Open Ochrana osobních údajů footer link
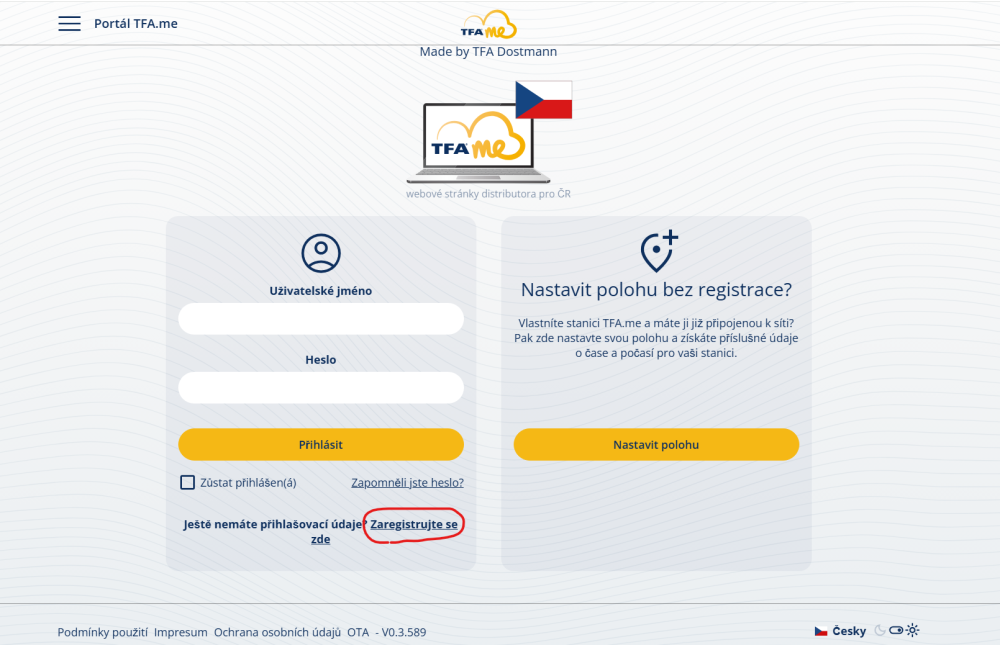 (x=277, y=632)
